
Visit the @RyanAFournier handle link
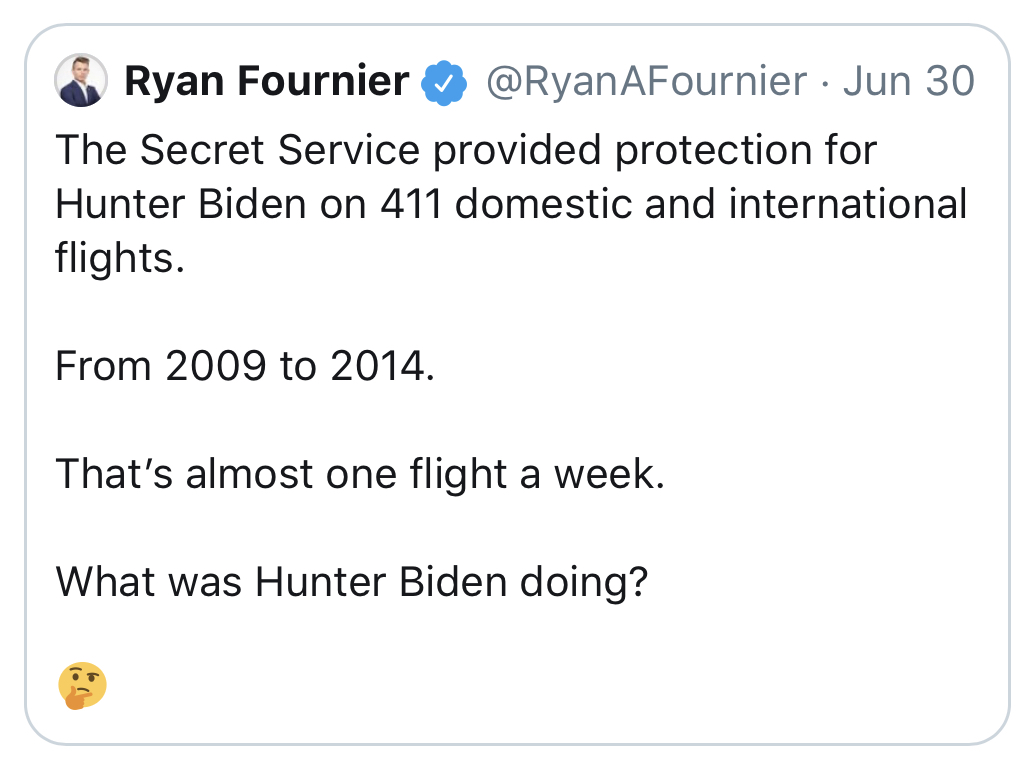(646, 82)
